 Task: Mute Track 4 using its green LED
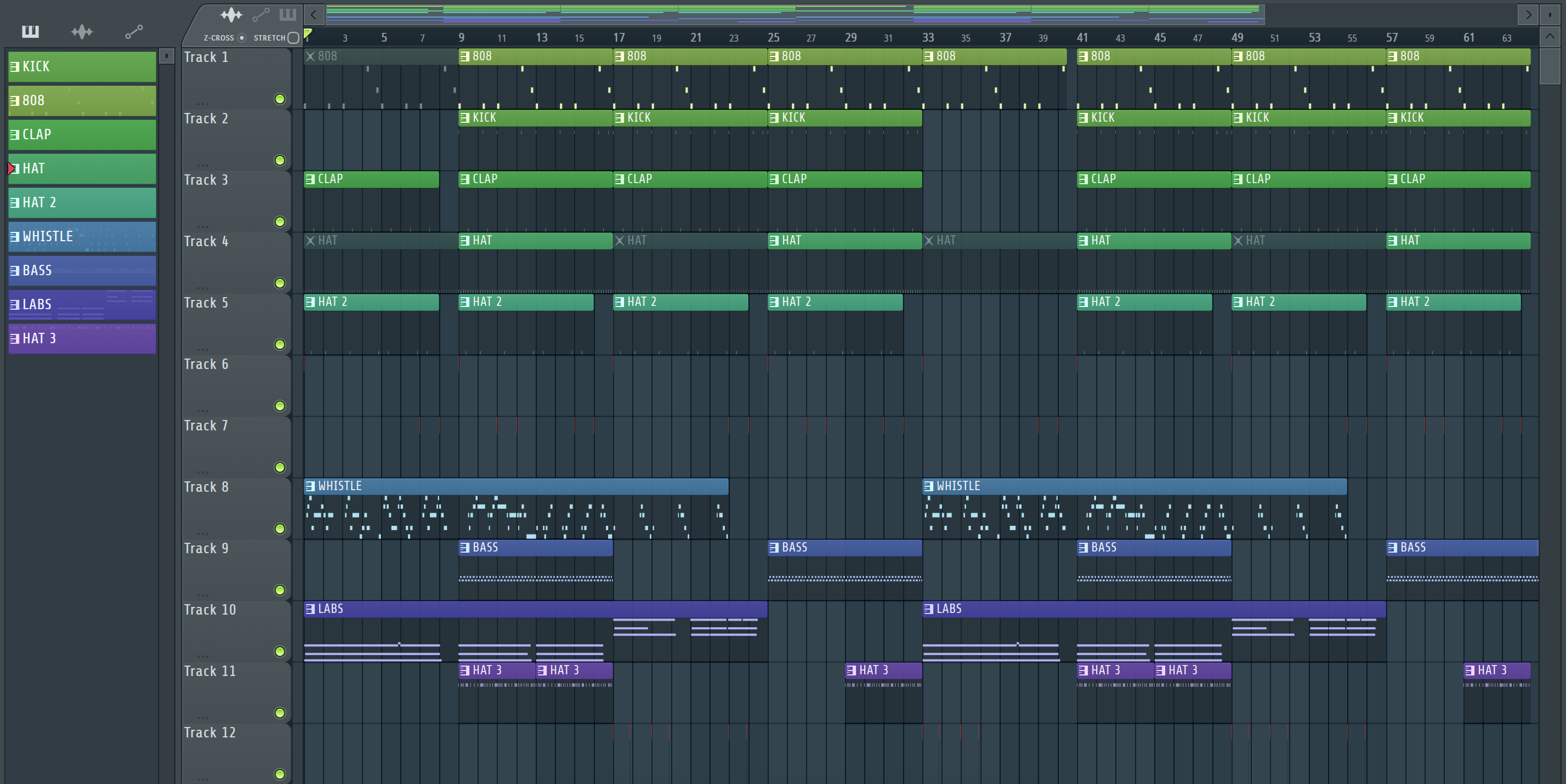click(280, 283)
